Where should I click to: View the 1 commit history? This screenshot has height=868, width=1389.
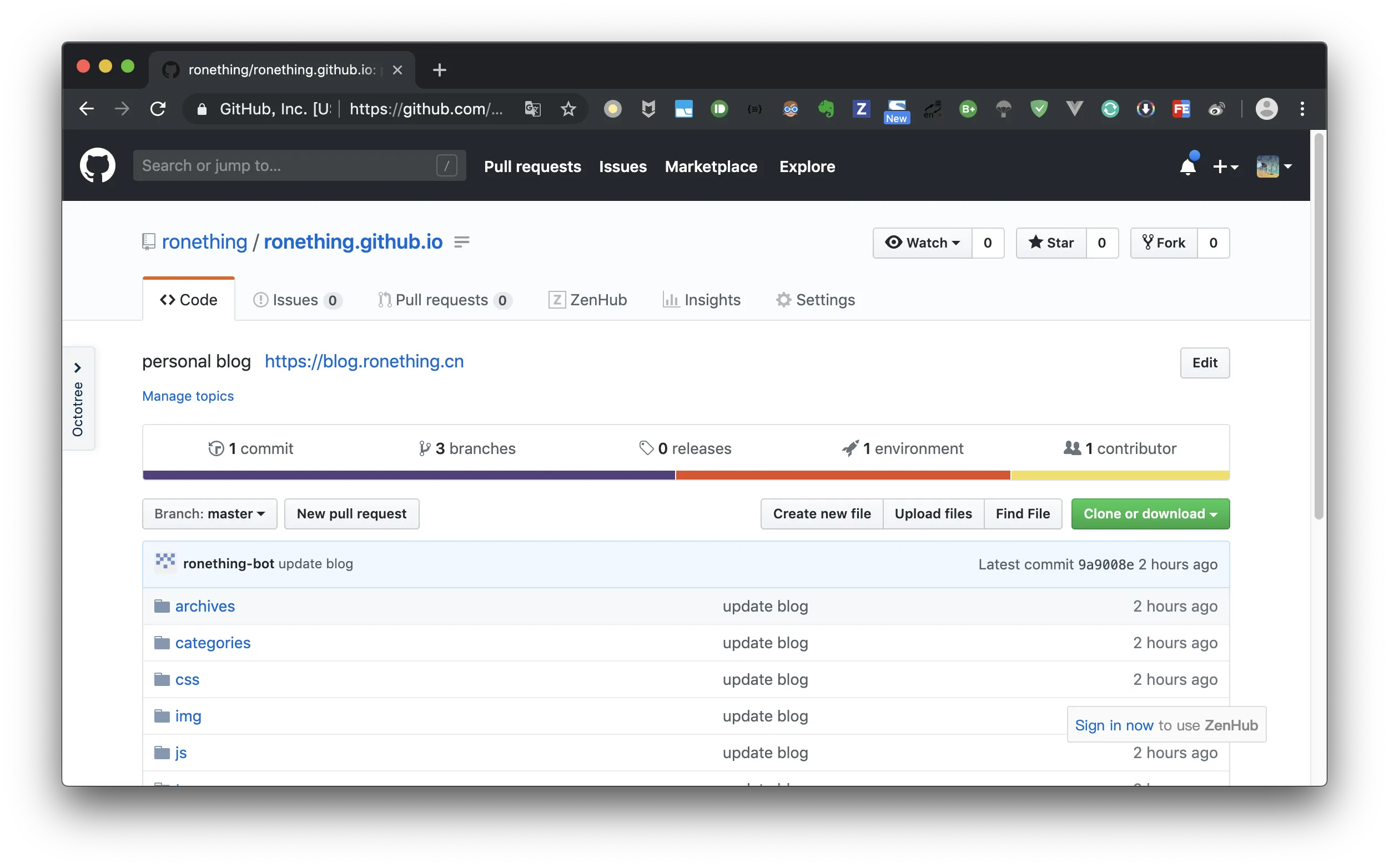(x=250, y=448)
